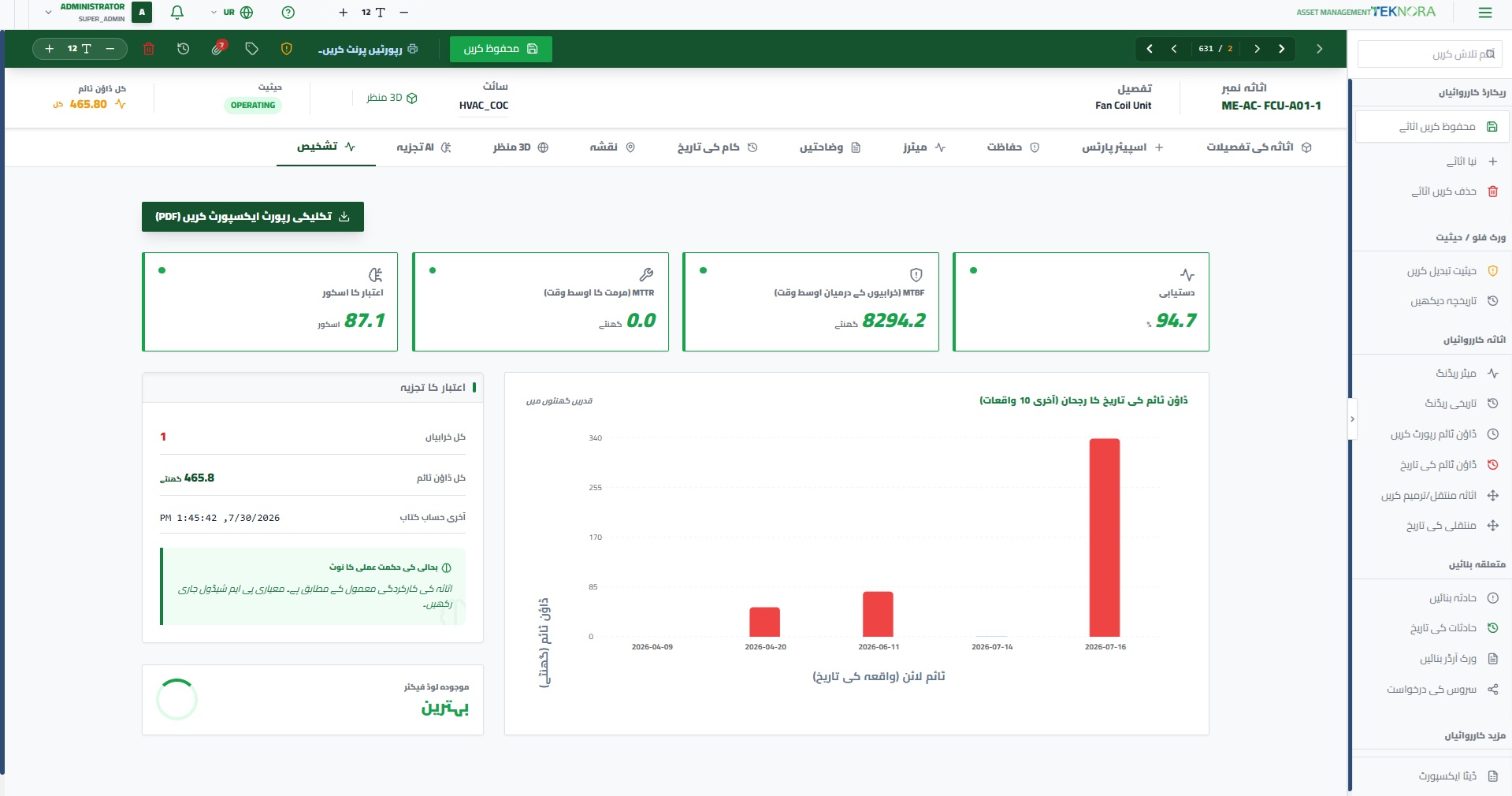Expand the Administrator user account menu
Screen dimensions: 1512x796
point(93,13)
